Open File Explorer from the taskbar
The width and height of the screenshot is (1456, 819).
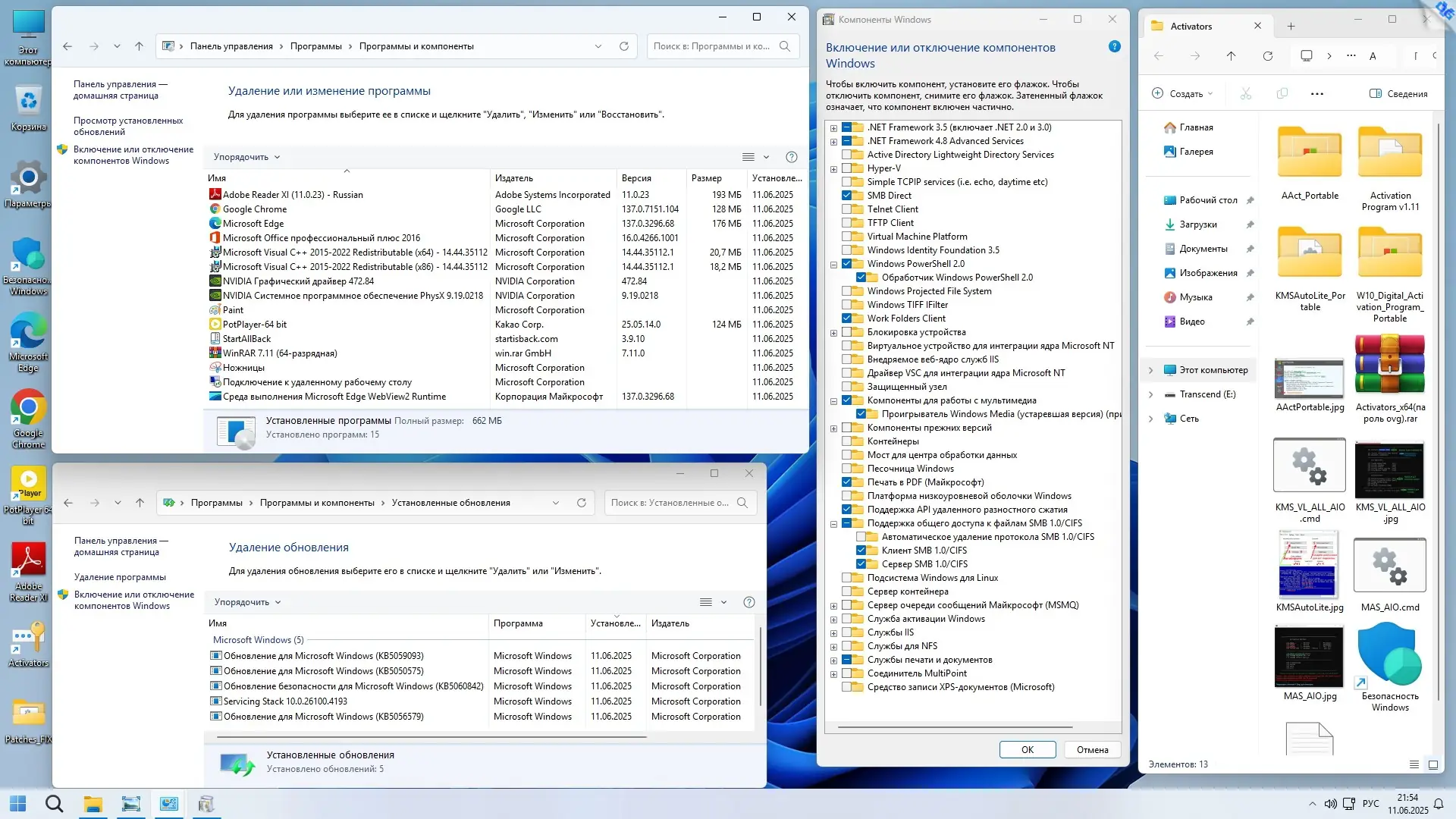[x=93, y=804]
